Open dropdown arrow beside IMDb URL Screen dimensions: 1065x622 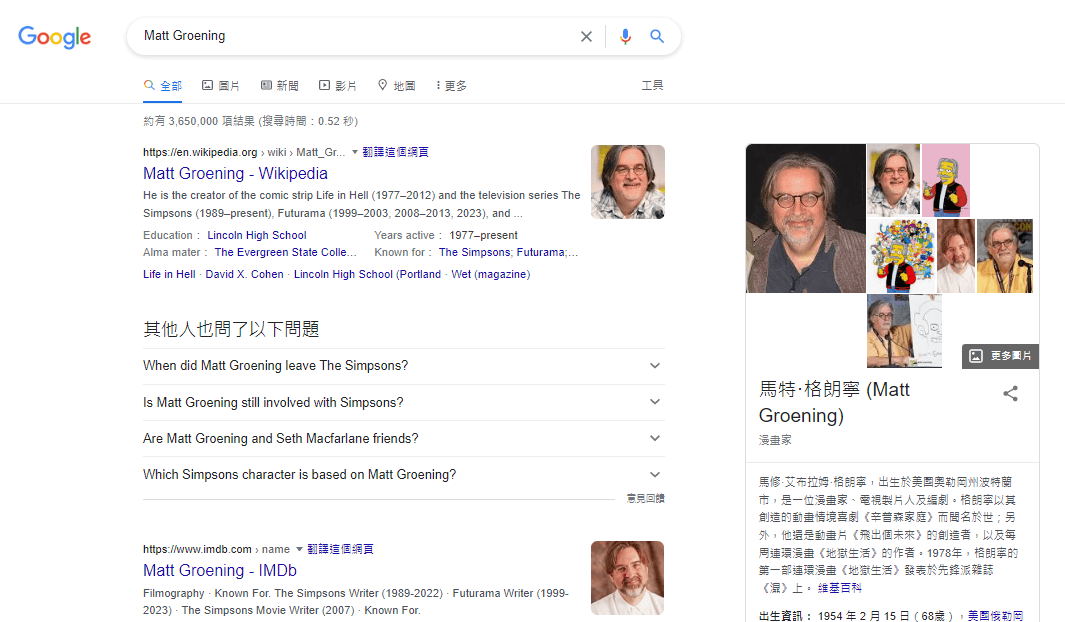click(x=299, y=549)
